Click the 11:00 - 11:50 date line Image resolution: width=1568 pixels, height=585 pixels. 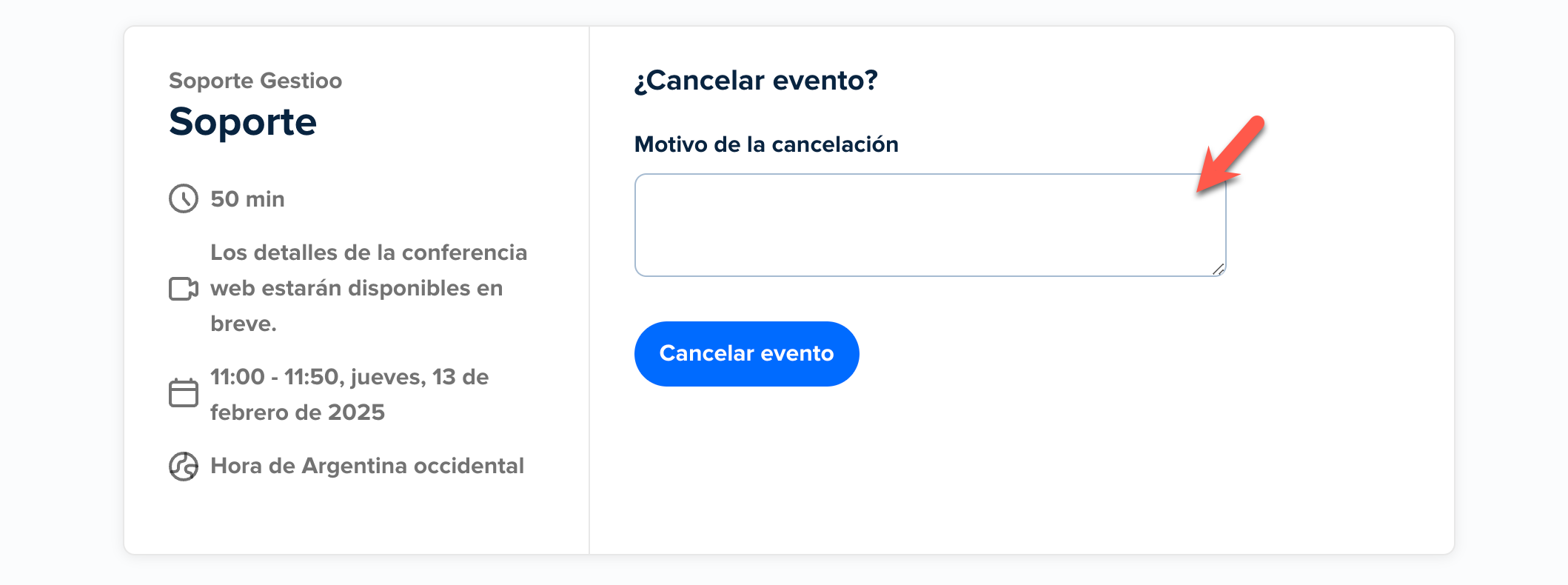coord(349,377)
